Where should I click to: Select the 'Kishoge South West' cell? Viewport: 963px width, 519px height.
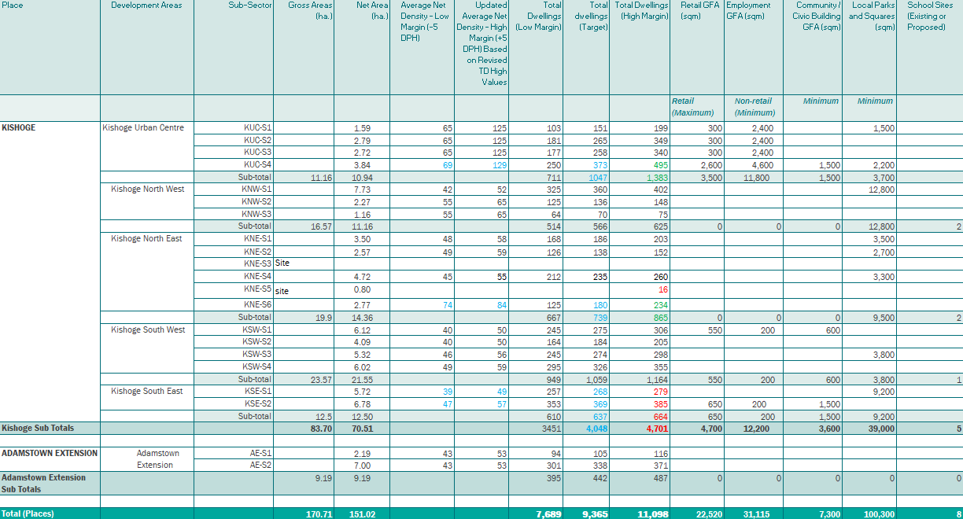(x=147, y=330)
